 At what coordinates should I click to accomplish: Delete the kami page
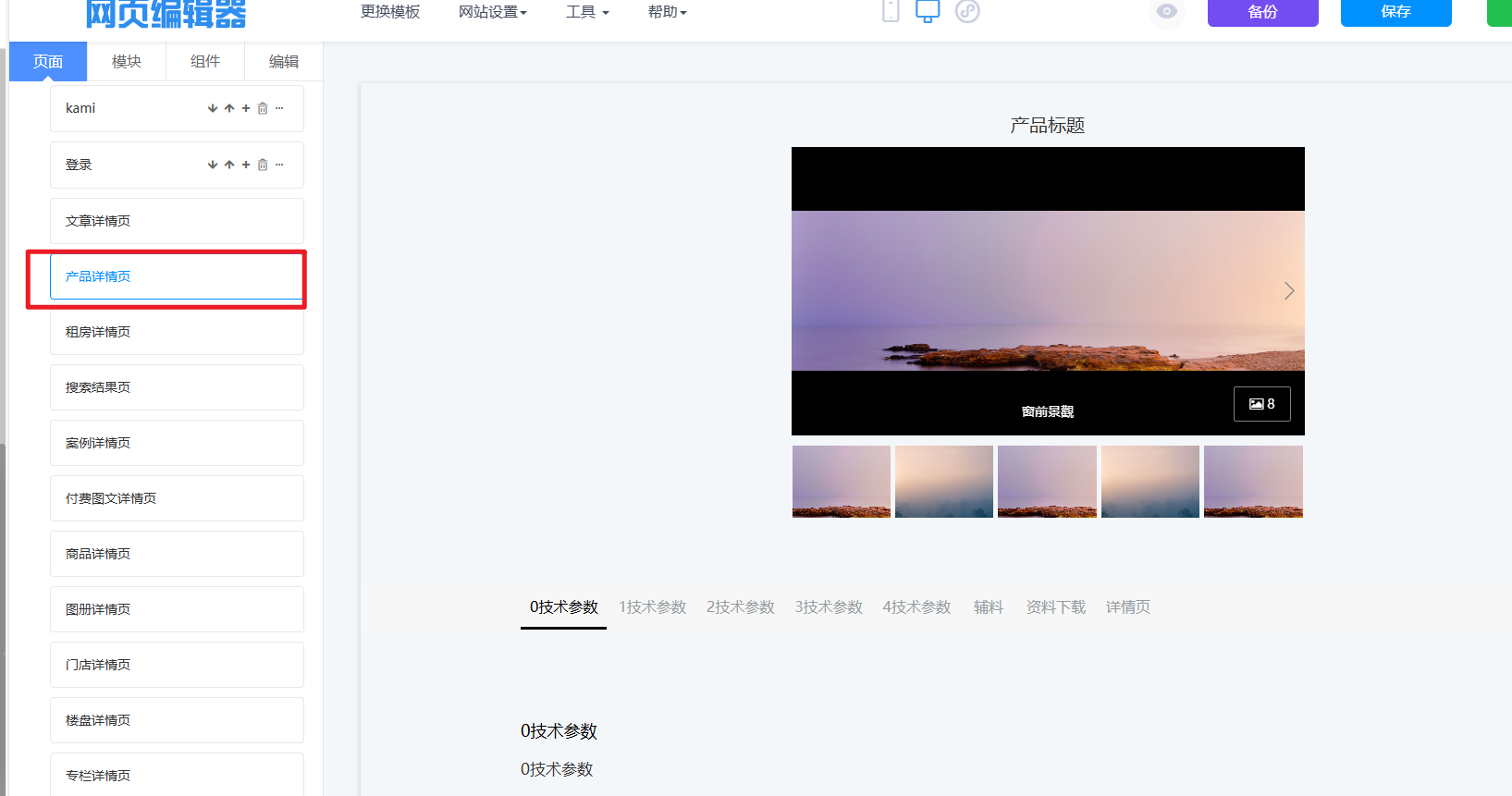click(x=263, y=108)
